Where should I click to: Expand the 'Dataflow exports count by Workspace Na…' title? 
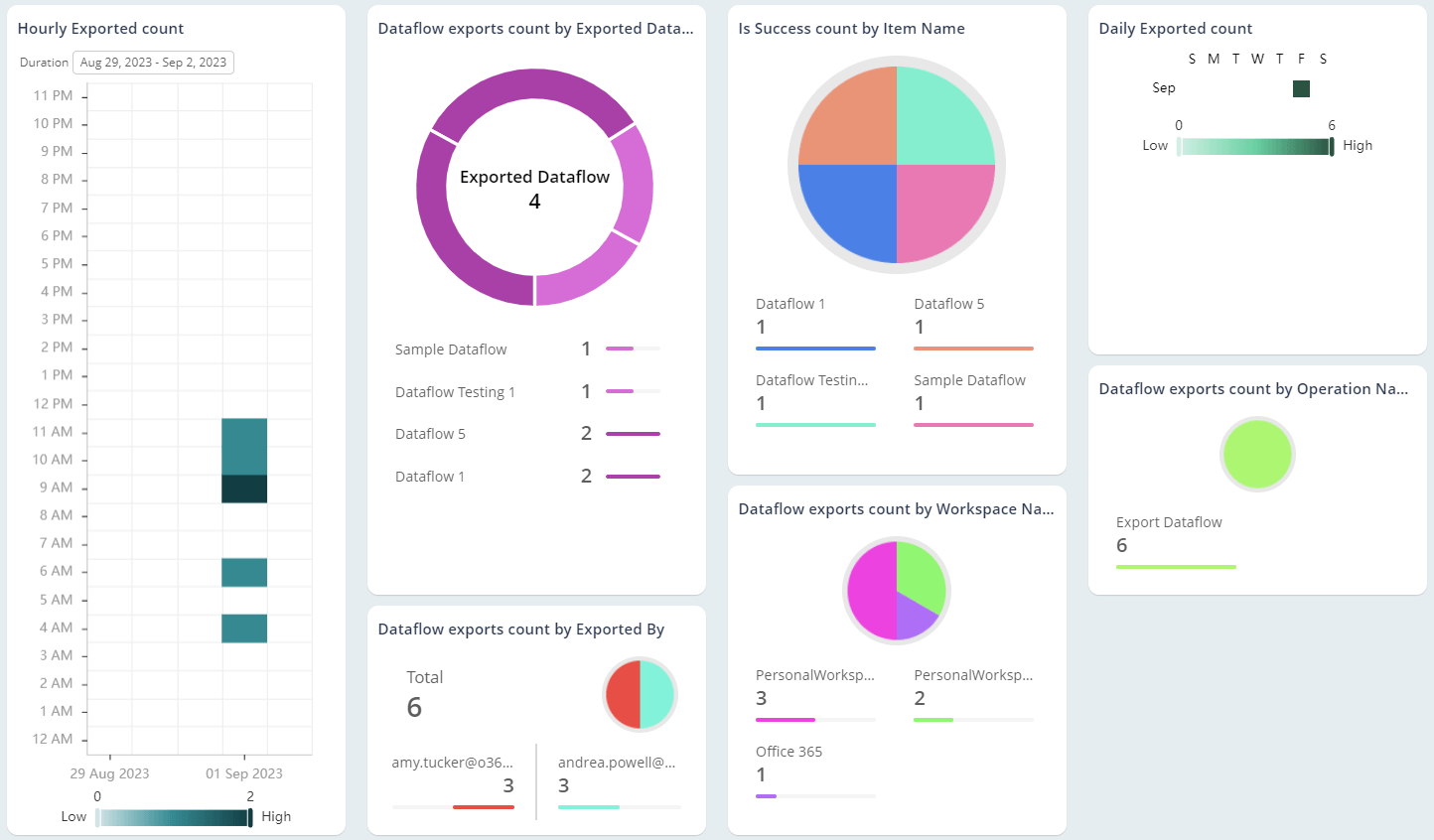pyautogui.click(x=895, y=508)
